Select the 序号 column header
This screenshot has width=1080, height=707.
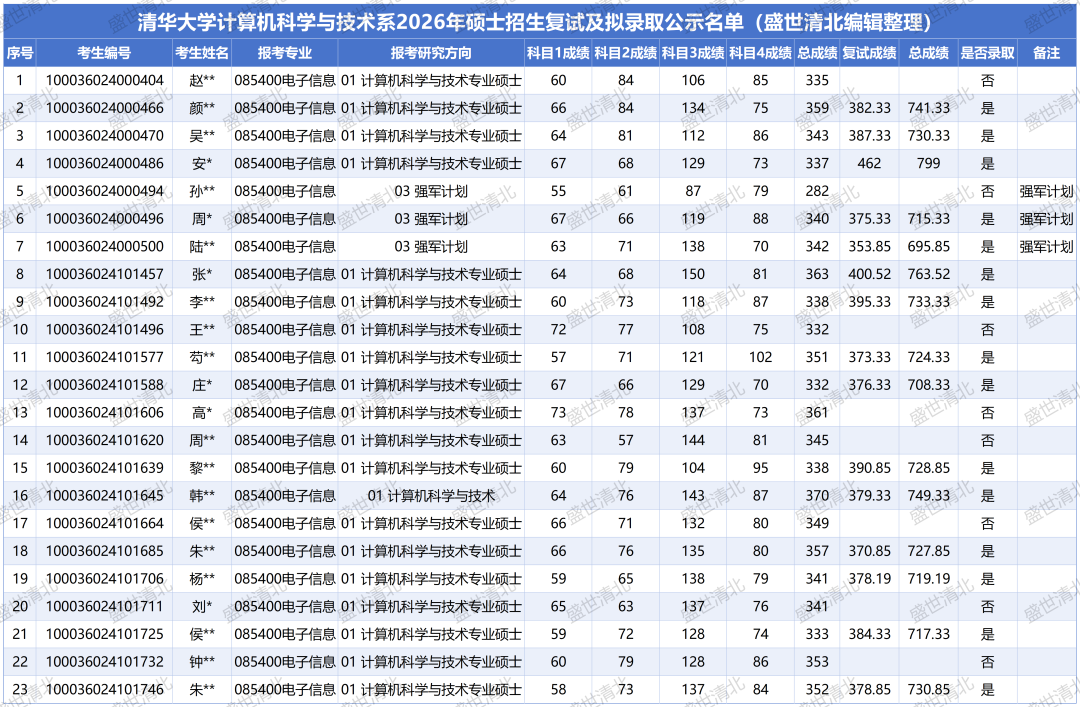(x=19, y=53)
